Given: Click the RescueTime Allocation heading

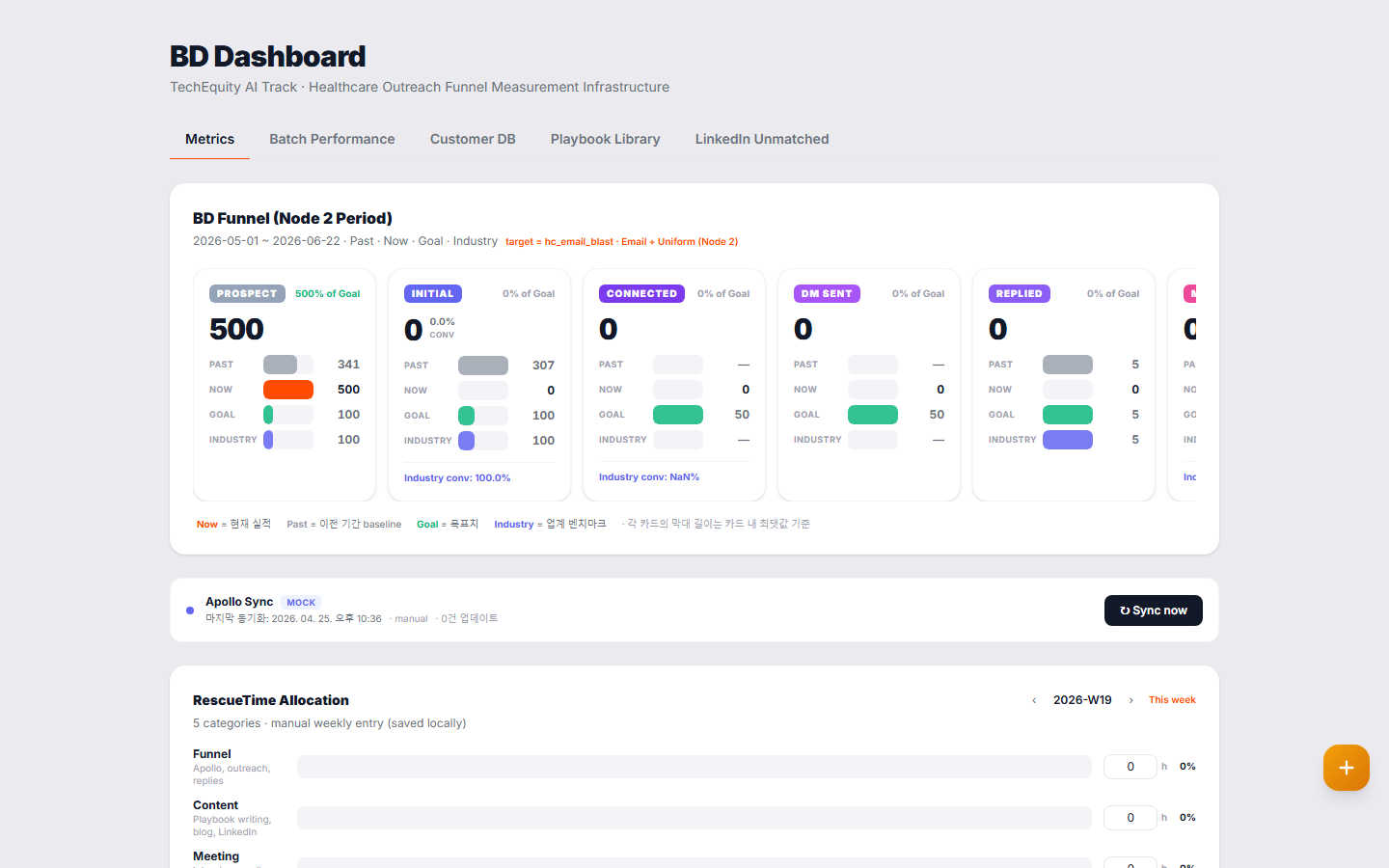Looking at the screenshot, I should pyautogui.click(x=271, y=700).
